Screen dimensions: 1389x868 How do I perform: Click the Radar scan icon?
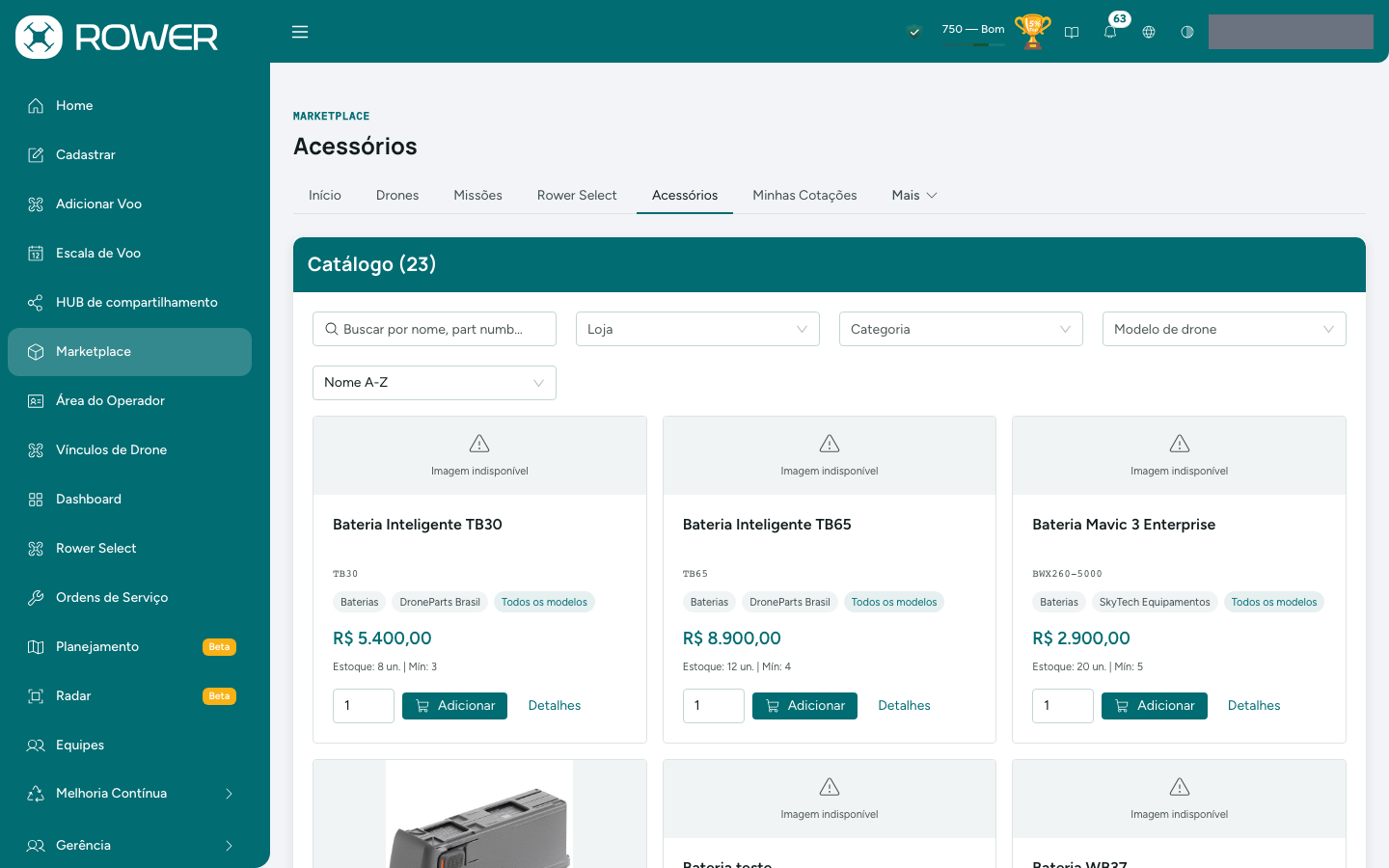click(x=36, y=696)
